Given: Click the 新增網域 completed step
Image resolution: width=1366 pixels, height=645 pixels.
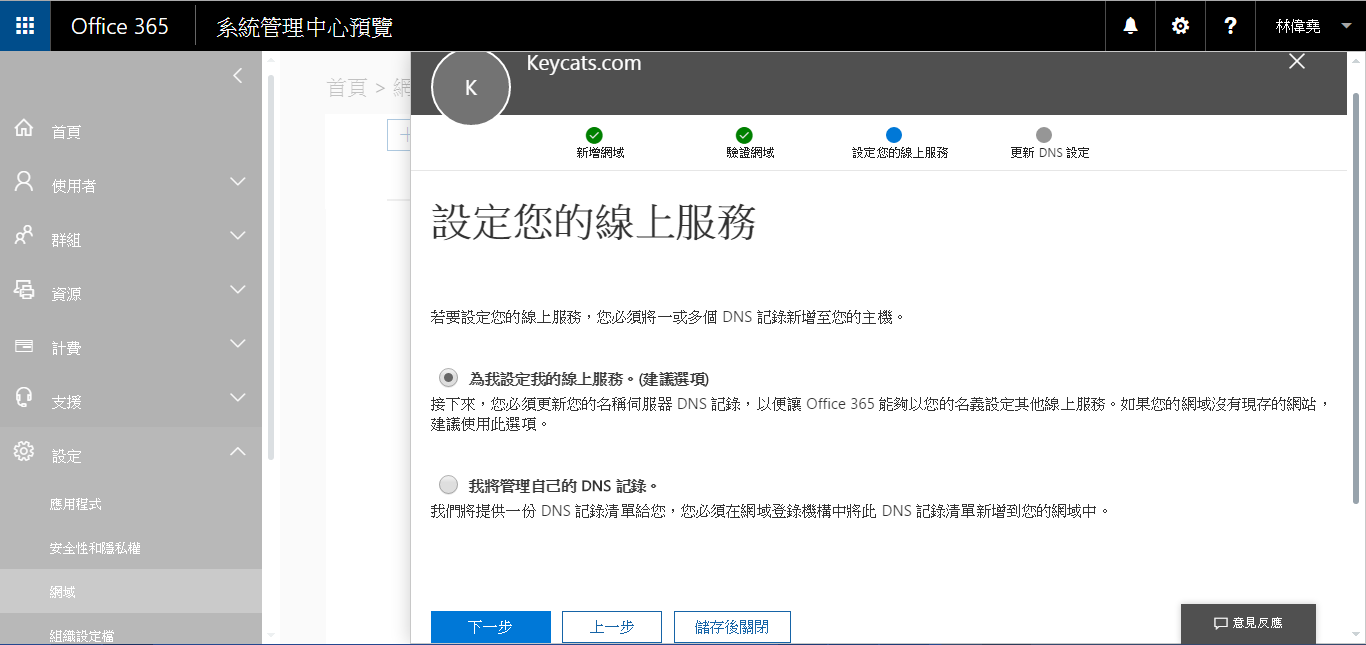Looking at the screenshot, I should (600, 144).
